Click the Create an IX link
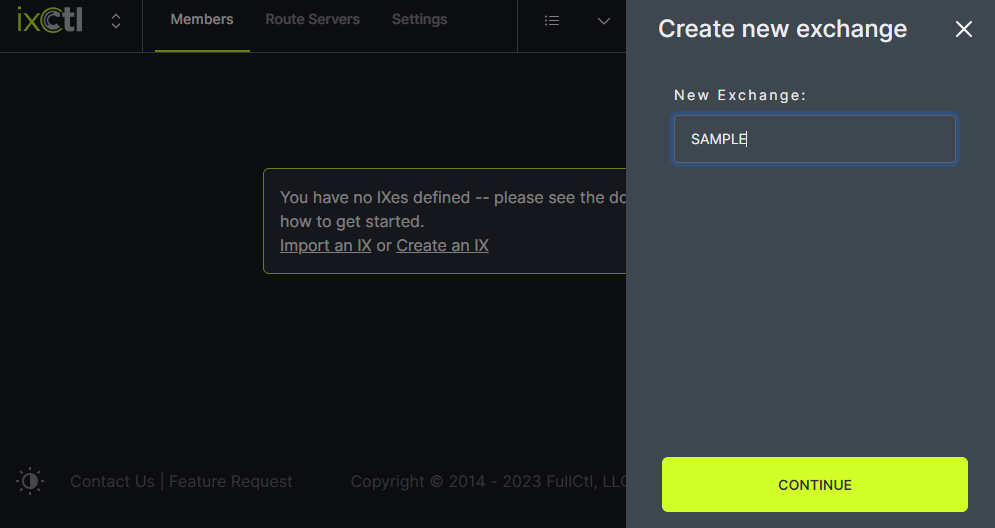Viewport: 995px width, 528px height. tap(442, 245)
